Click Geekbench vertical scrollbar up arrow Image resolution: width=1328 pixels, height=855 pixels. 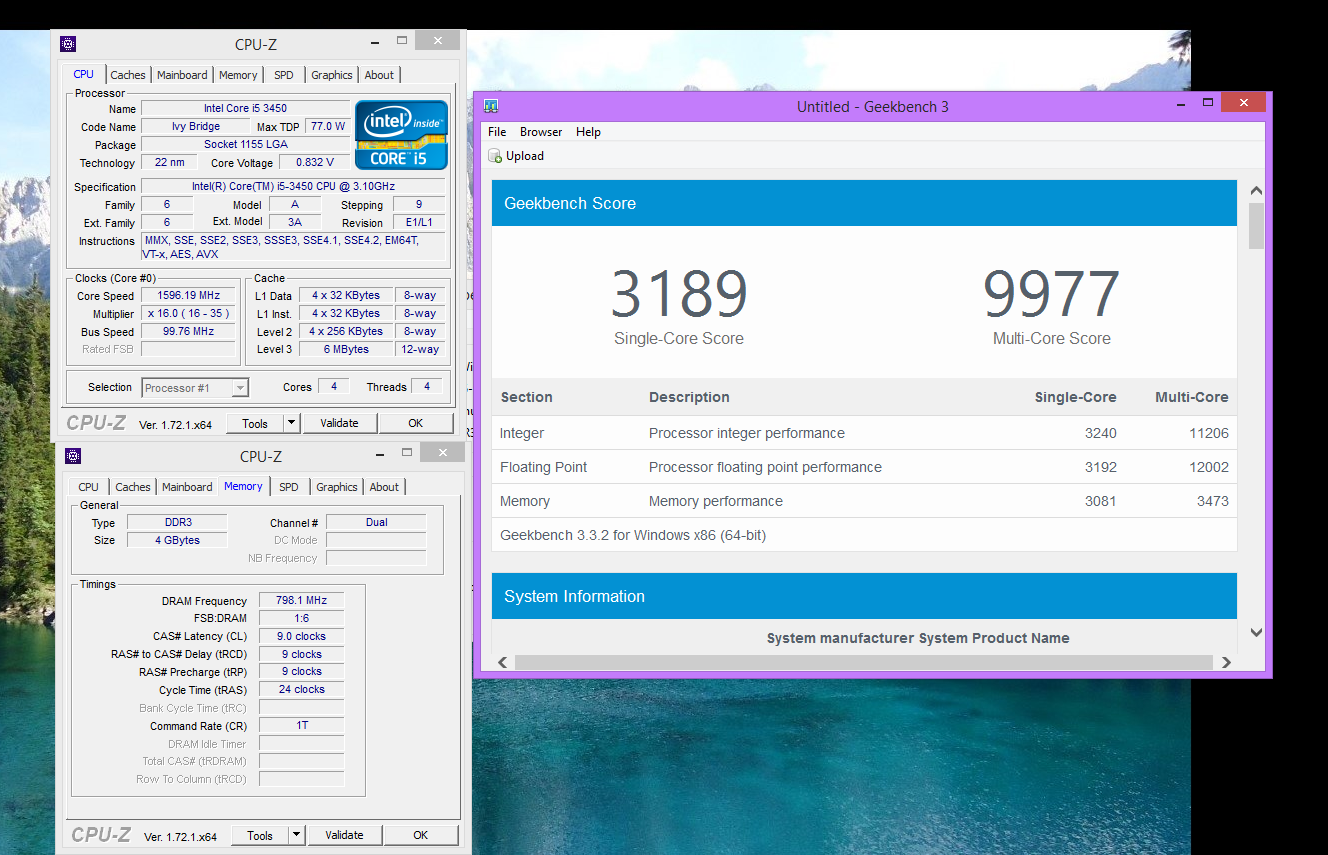click(1256, 191)
